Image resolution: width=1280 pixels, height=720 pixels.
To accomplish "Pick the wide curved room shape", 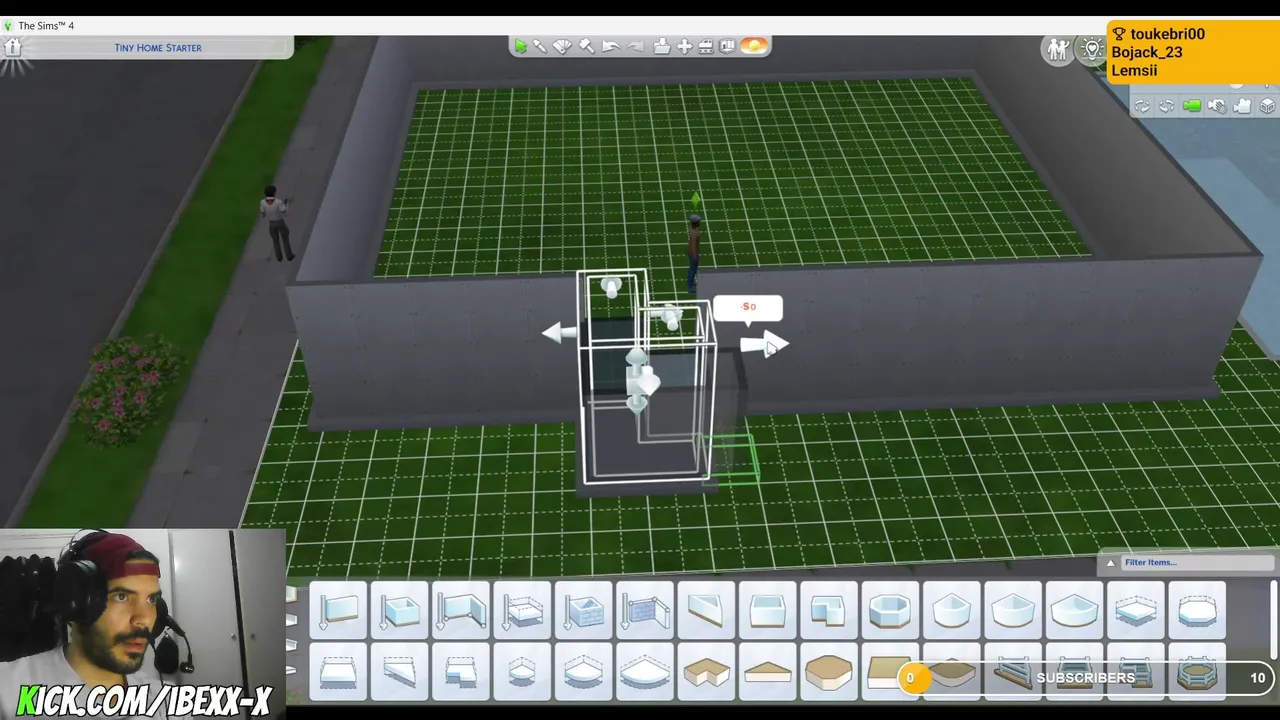I will (1075, 610).
